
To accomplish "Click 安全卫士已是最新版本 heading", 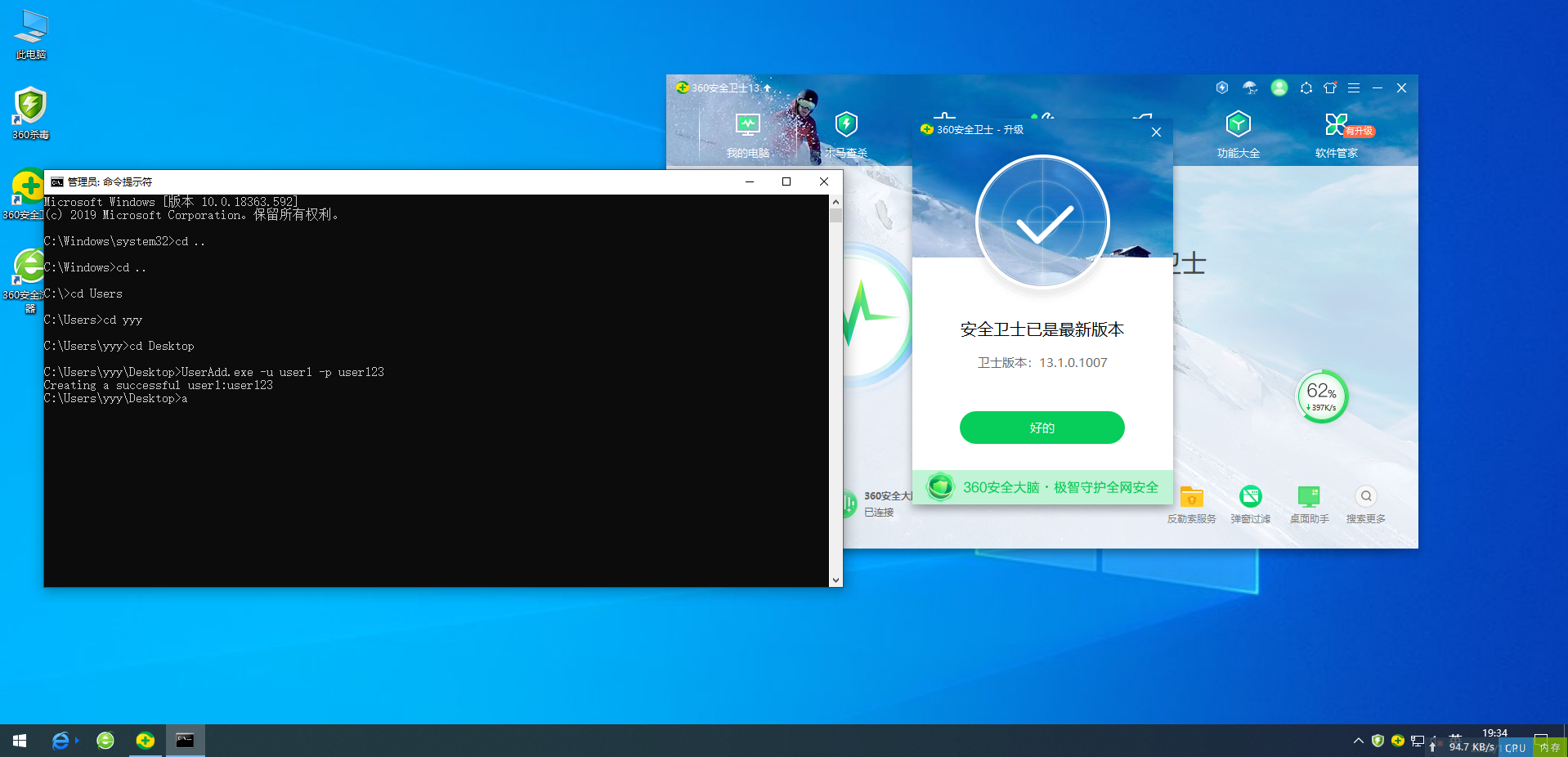I will (1042, 329).
